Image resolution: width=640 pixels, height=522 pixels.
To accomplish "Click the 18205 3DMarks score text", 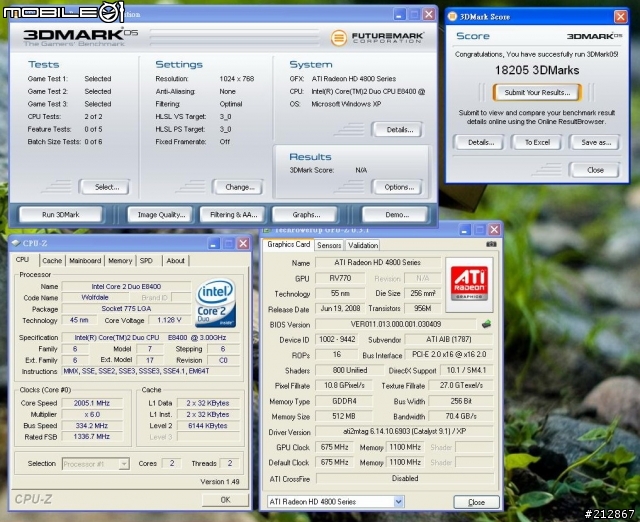I will coord(537,70).
